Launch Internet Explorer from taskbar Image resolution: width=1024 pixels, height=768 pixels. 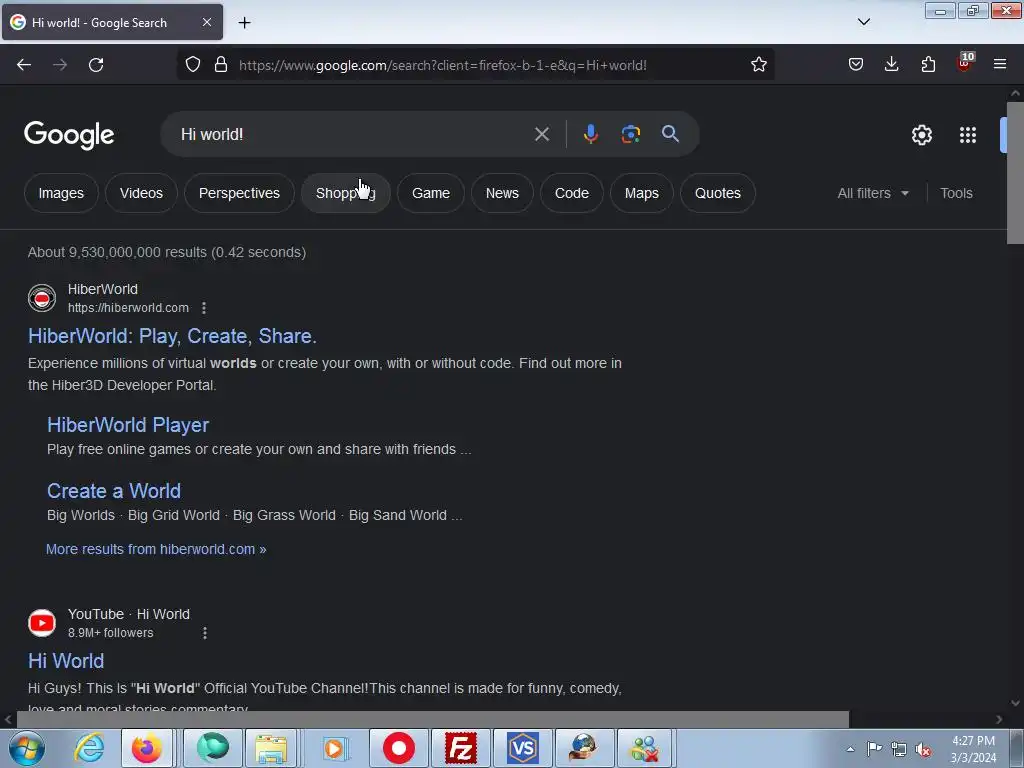click(89, 748)
